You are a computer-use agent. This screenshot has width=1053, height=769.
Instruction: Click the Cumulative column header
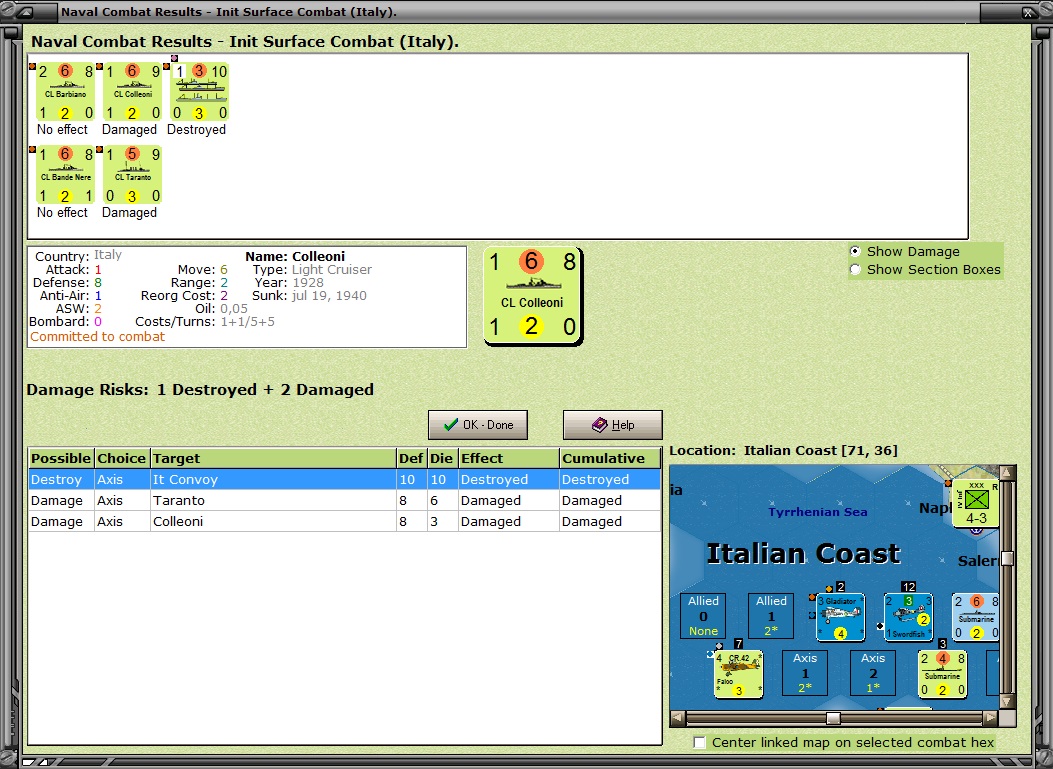610,458
